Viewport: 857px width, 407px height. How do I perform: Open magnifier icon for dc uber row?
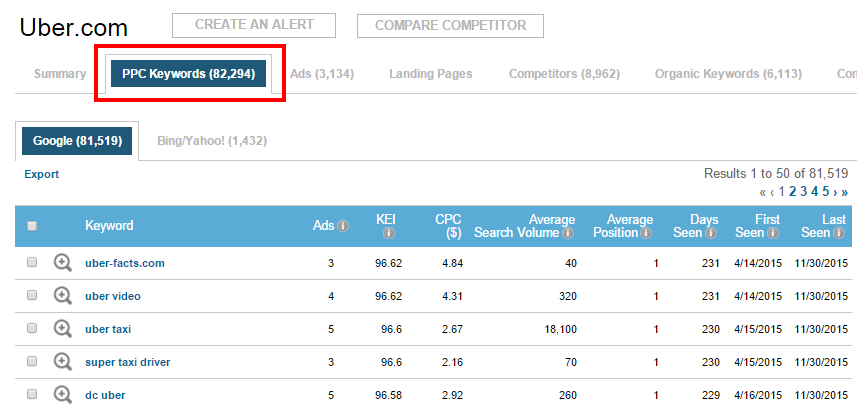coord(62,395)
